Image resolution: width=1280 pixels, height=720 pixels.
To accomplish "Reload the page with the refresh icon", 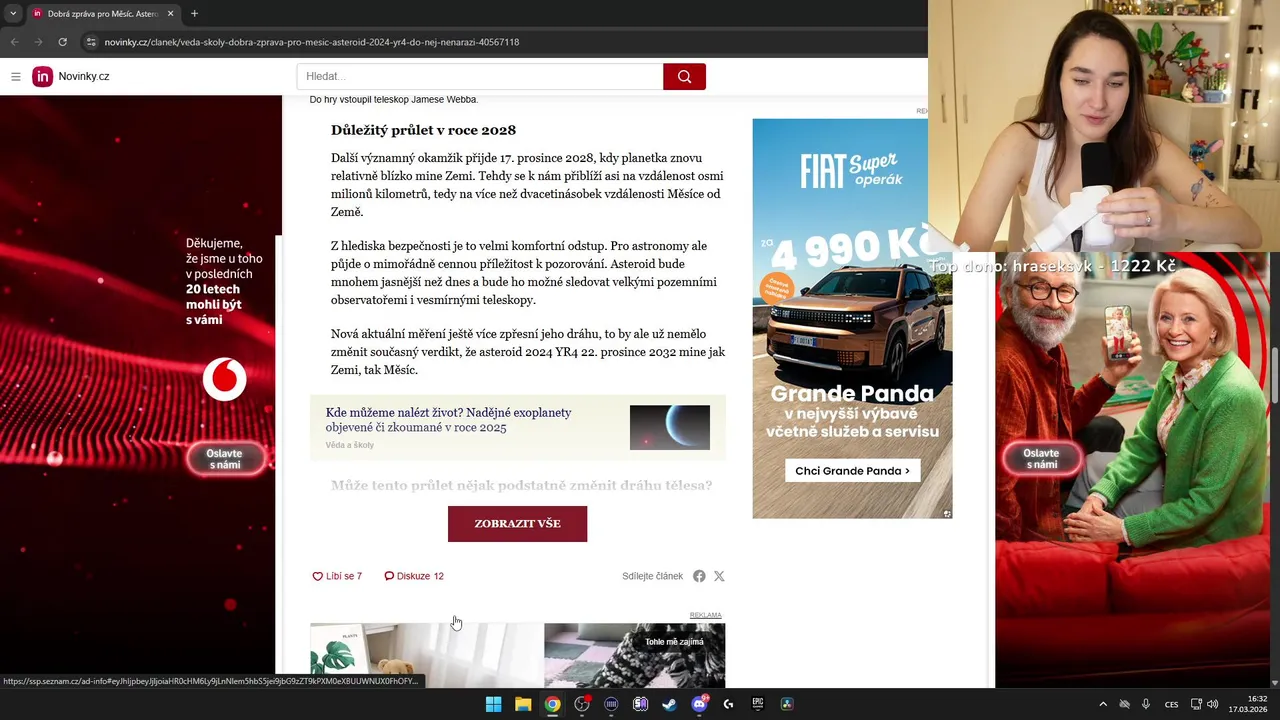I will point(62,42).
